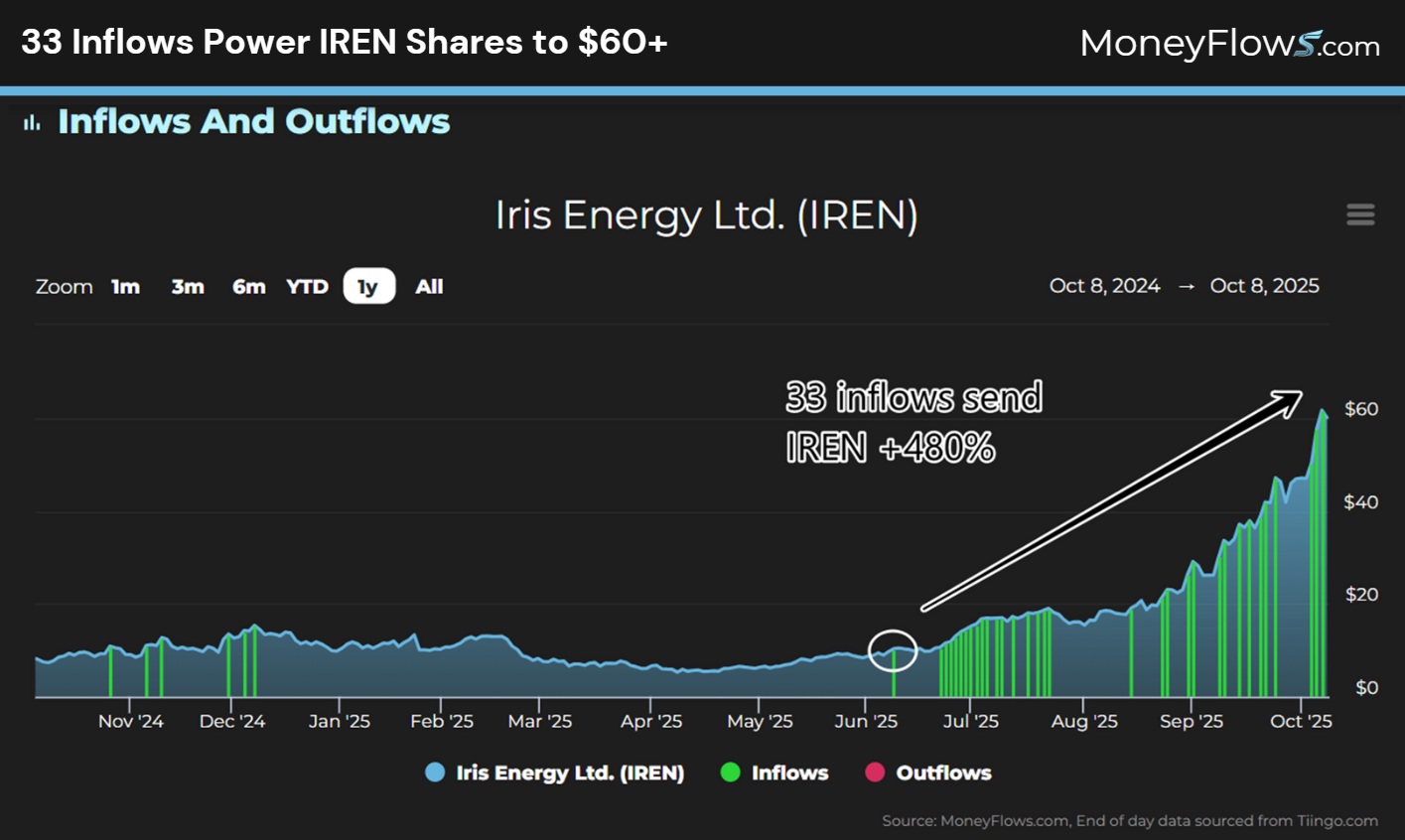Viewport: 1405px width, 840px height.
Task: Click the bar chart icon beside Inflows And Outflows
Action: click(32, 122)
